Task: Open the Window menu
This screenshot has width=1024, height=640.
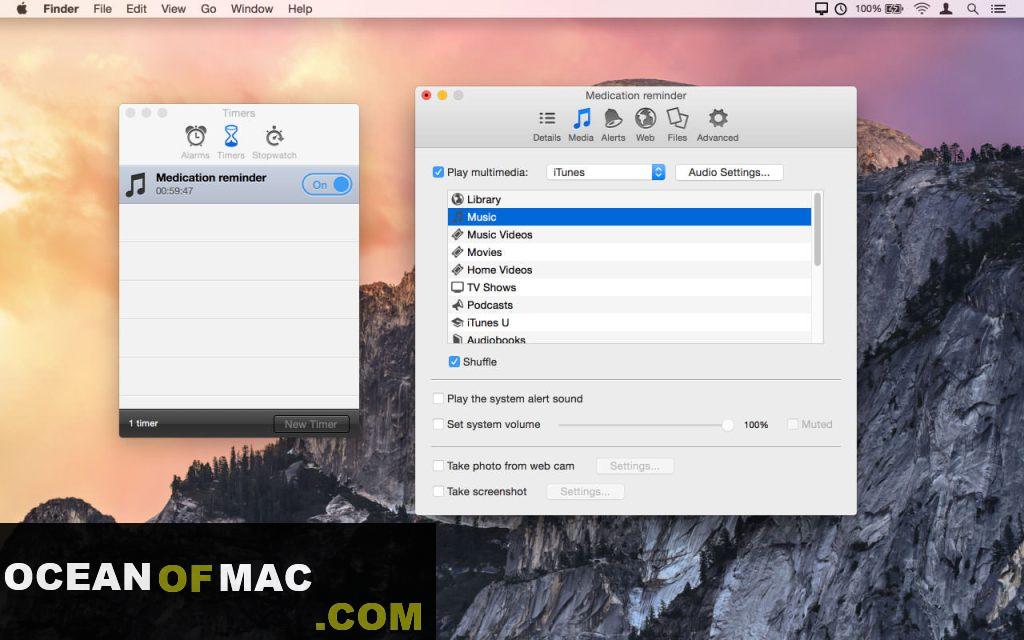Action: (251, 8)
